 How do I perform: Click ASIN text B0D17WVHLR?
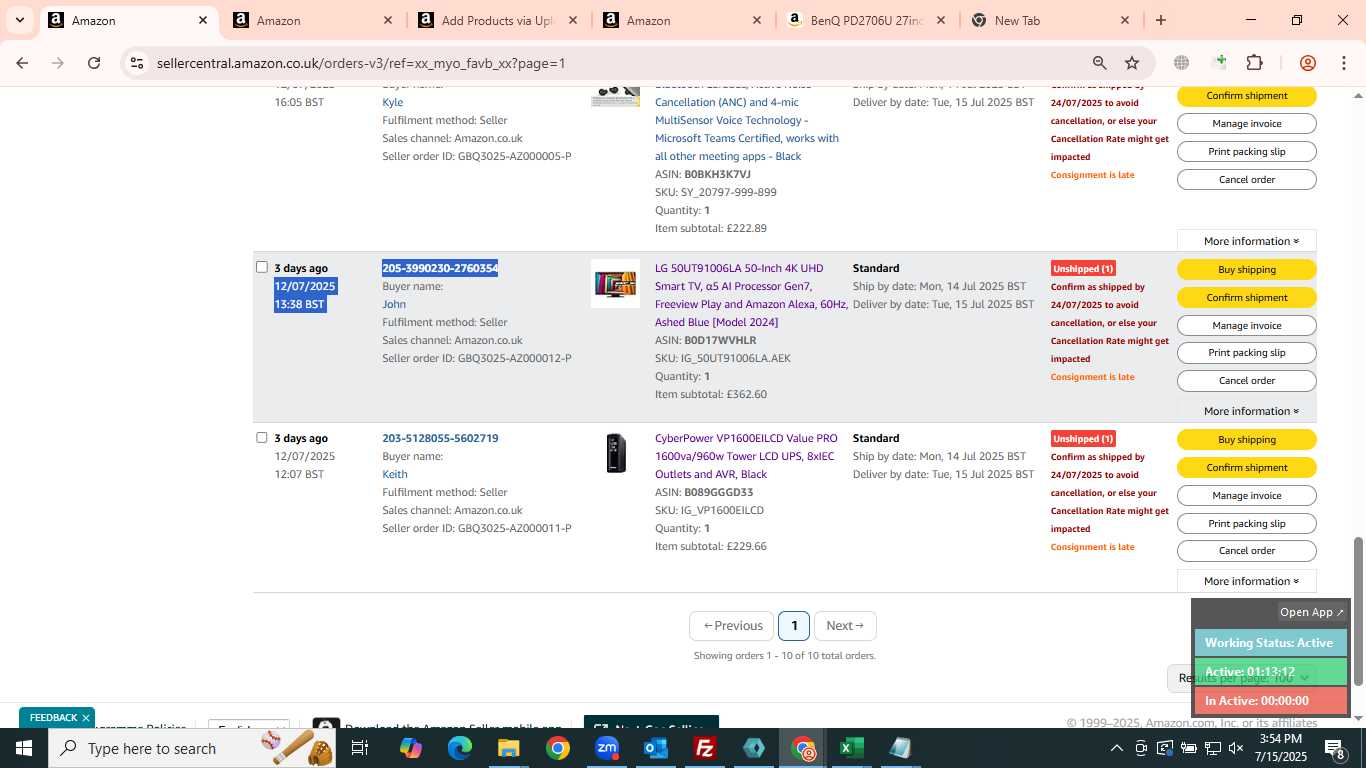(x=720, y=340)
